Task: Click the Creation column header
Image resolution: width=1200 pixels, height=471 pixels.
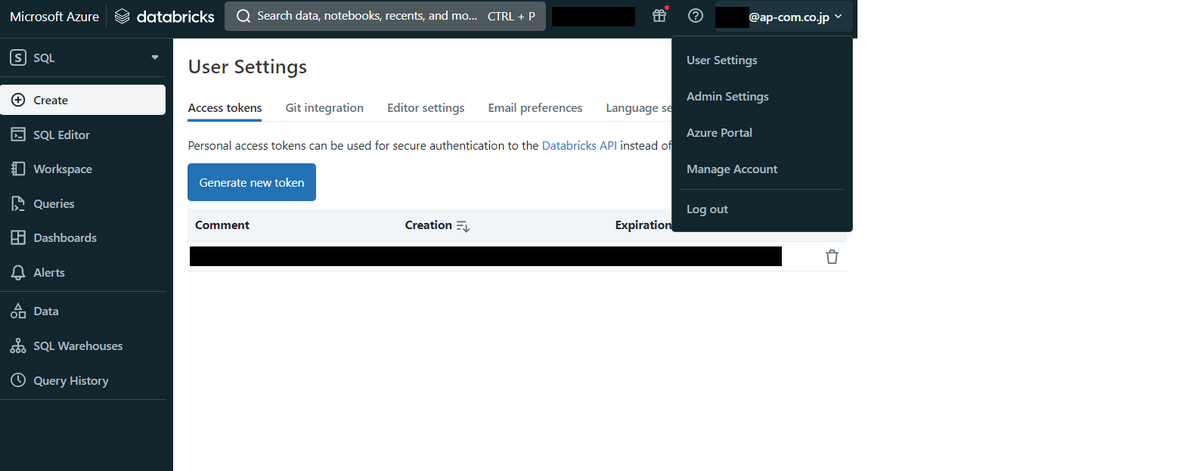Action: (x=428, y=225)
